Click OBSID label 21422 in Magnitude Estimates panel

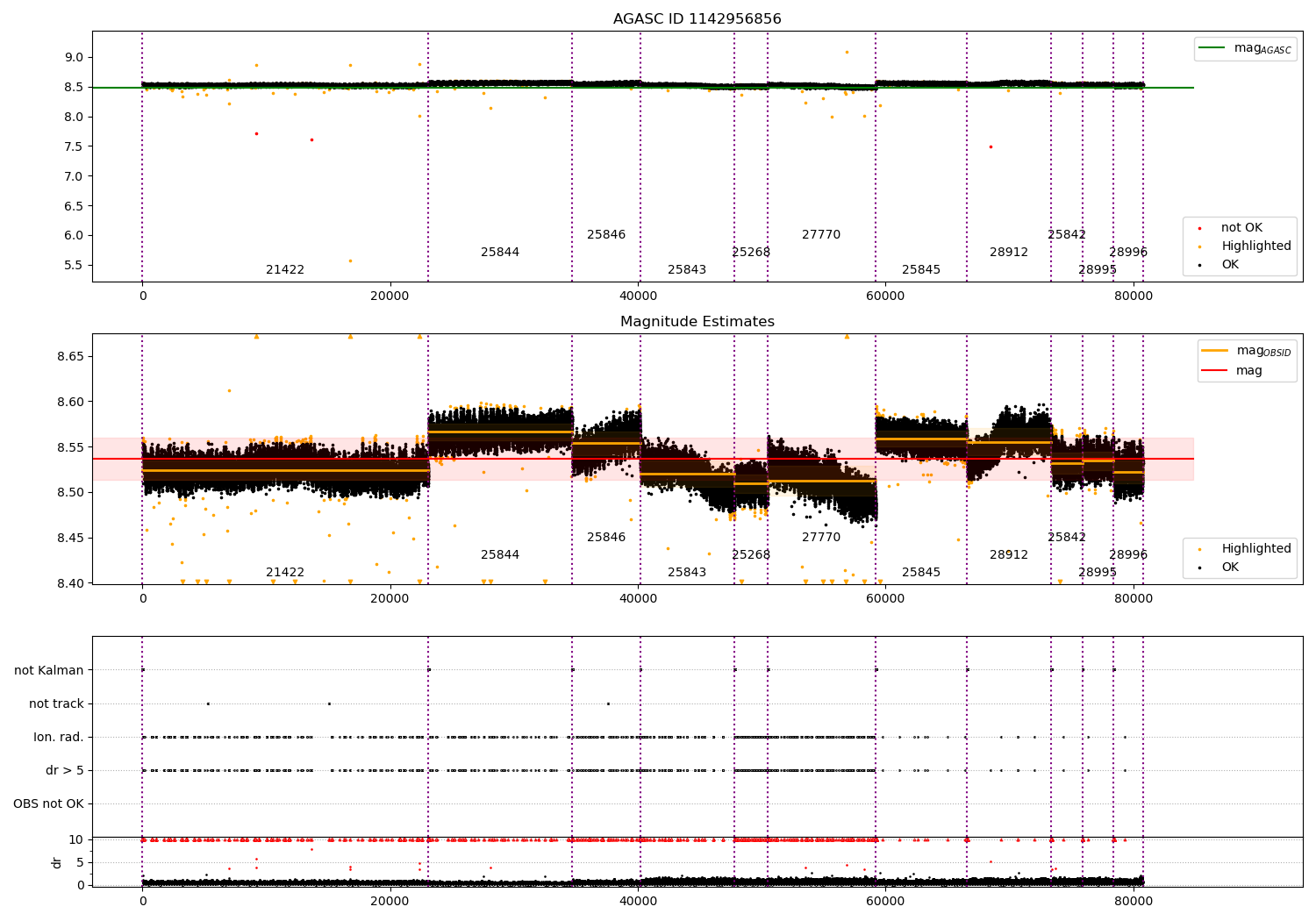click(x=285, y=573)
